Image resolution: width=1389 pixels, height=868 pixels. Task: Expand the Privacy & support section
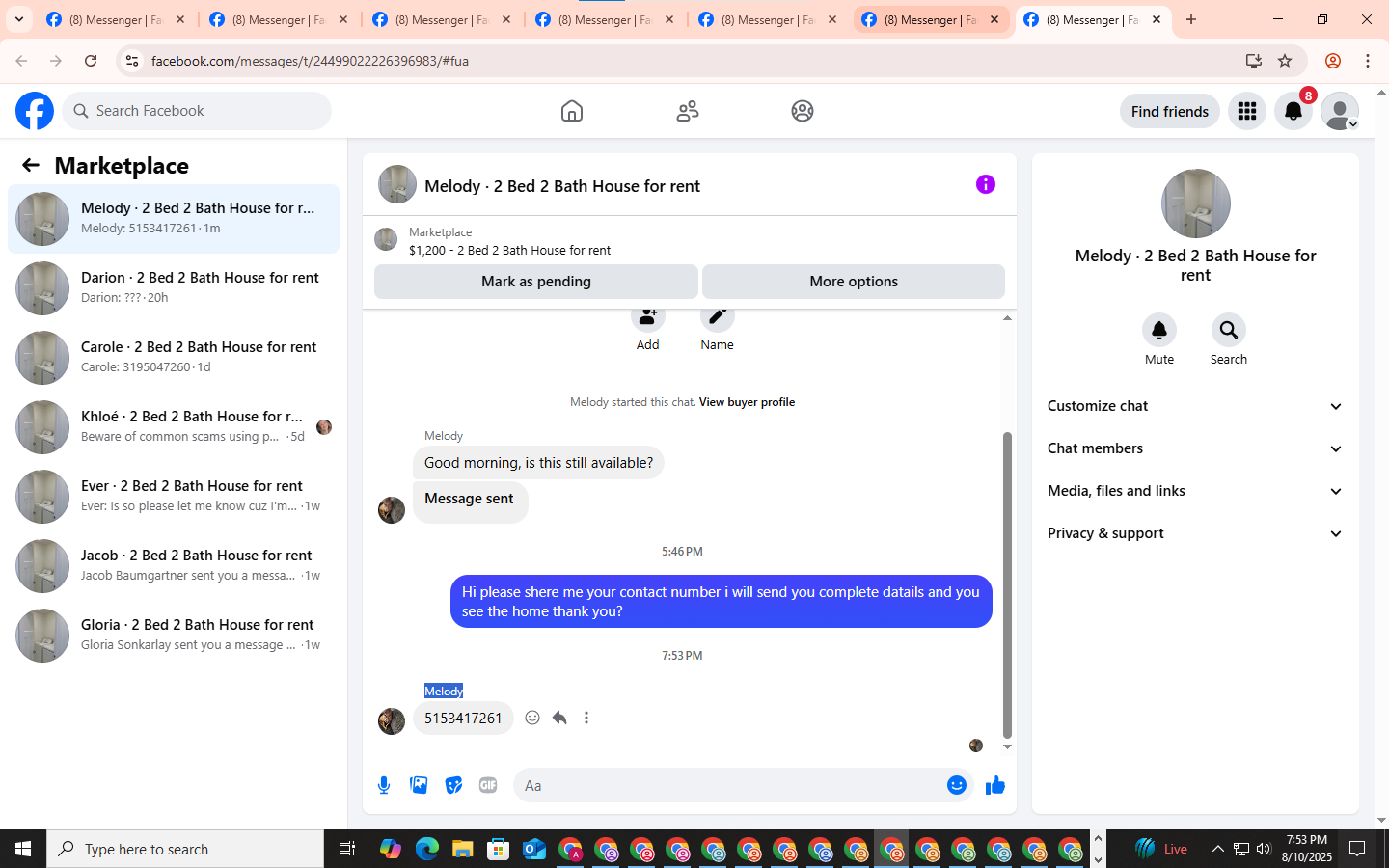tap(1195, 533)
